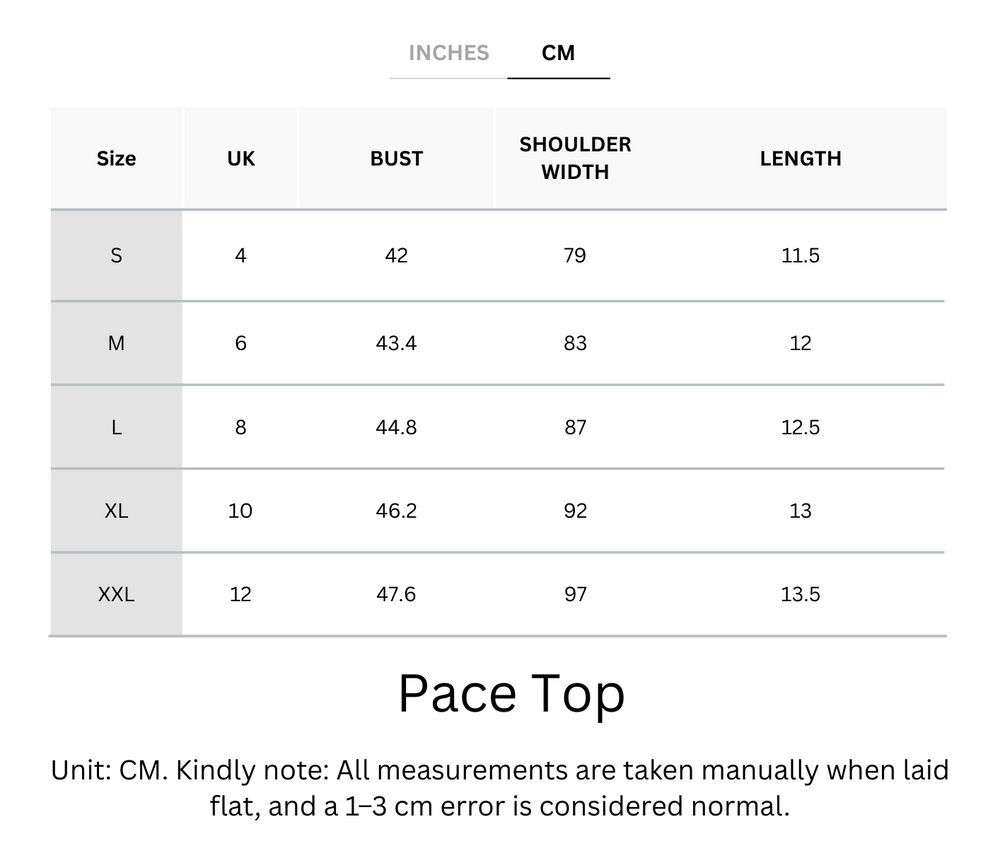Click the measurement note text below title
Screen dimensions: 1000x853
click(500, 788)
